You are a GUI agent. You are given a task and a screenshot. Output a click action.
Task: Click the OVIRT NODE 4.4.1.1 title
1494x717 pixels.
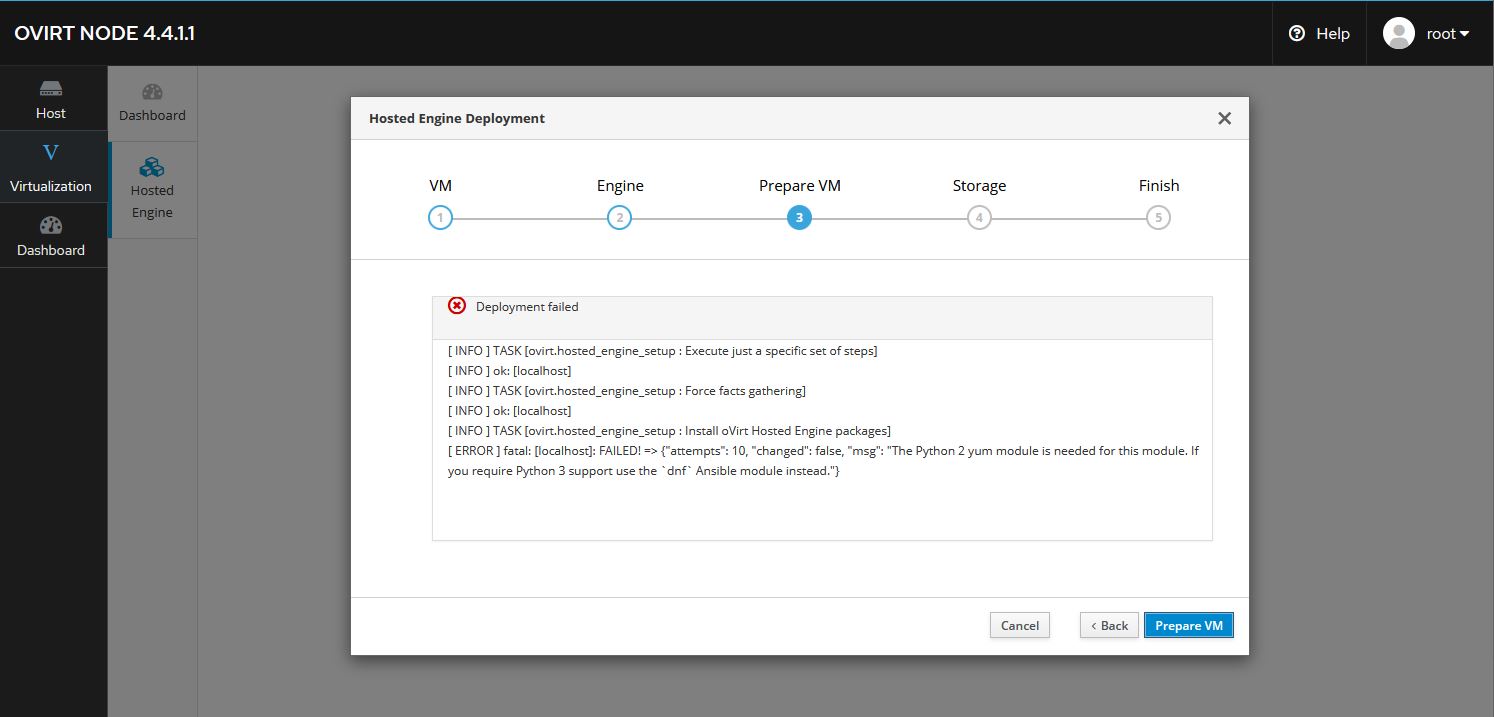click(104, 33)
